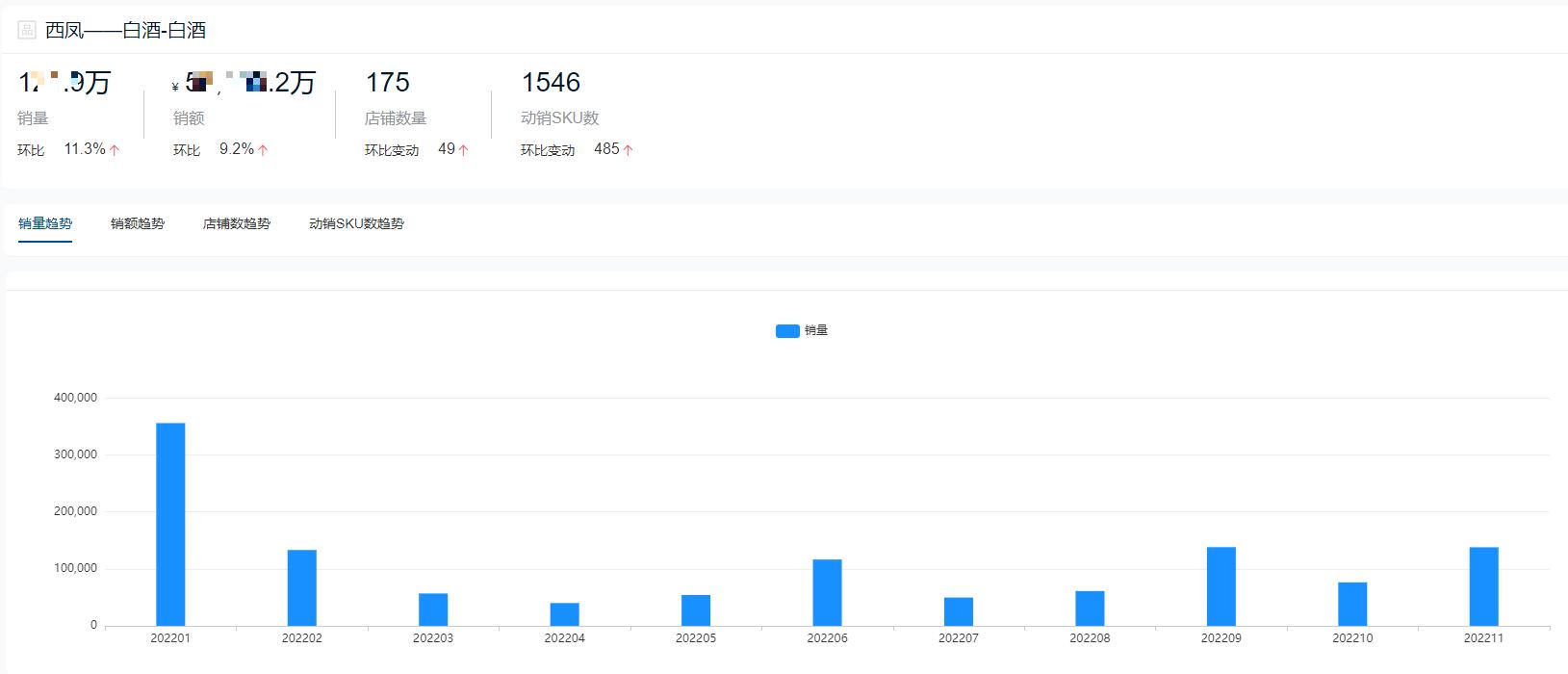Click the red up arrow beside 11.3%

tap(115, 150)
